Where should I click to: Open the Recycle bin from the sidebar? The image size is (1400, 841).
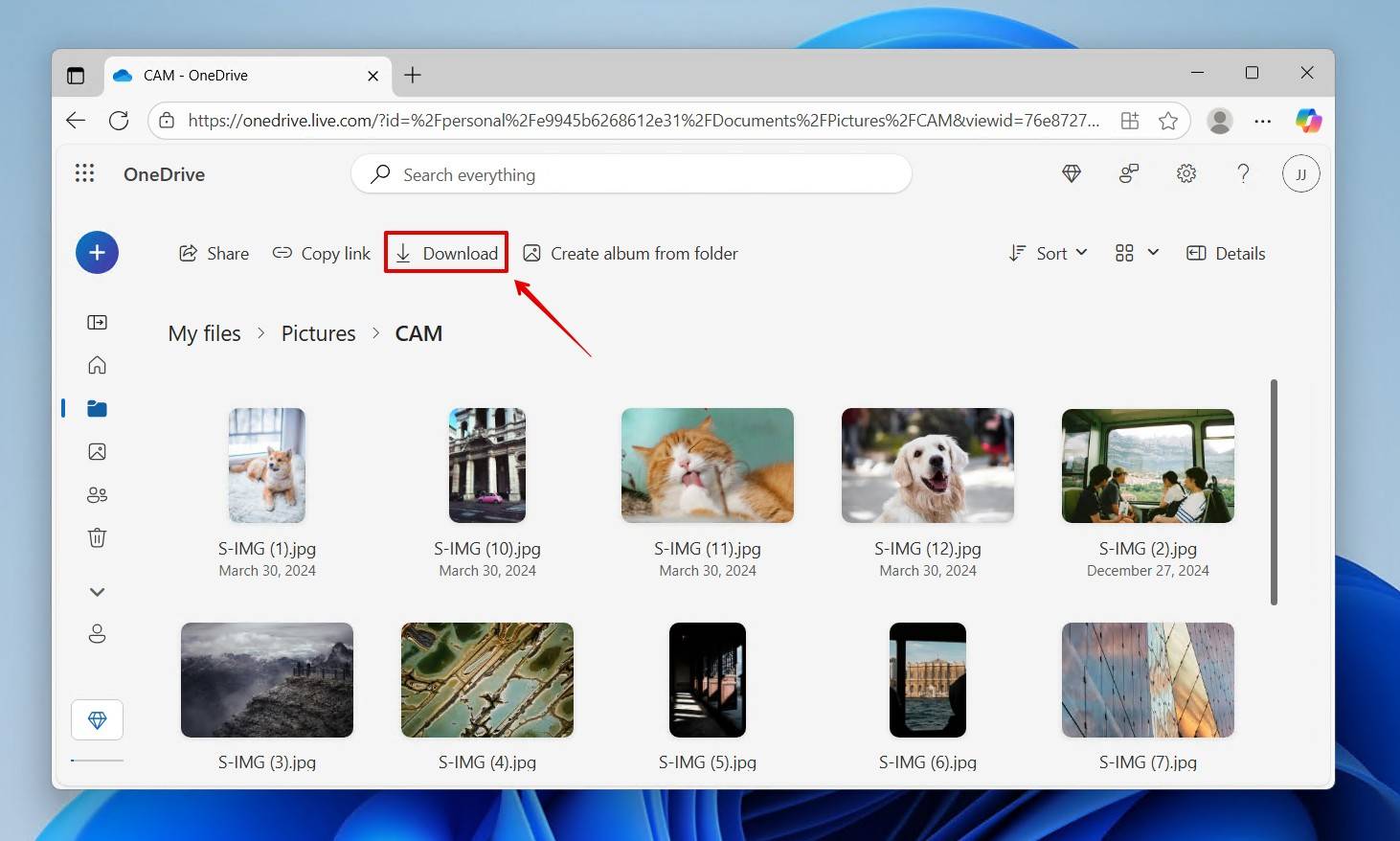pos(96,537)
